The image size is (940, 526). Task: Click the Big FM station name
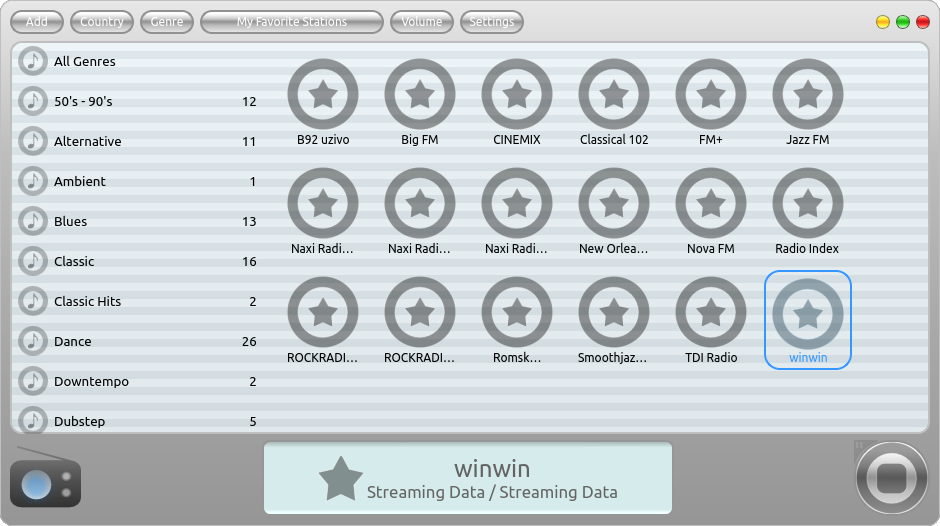tap(420, 140)
